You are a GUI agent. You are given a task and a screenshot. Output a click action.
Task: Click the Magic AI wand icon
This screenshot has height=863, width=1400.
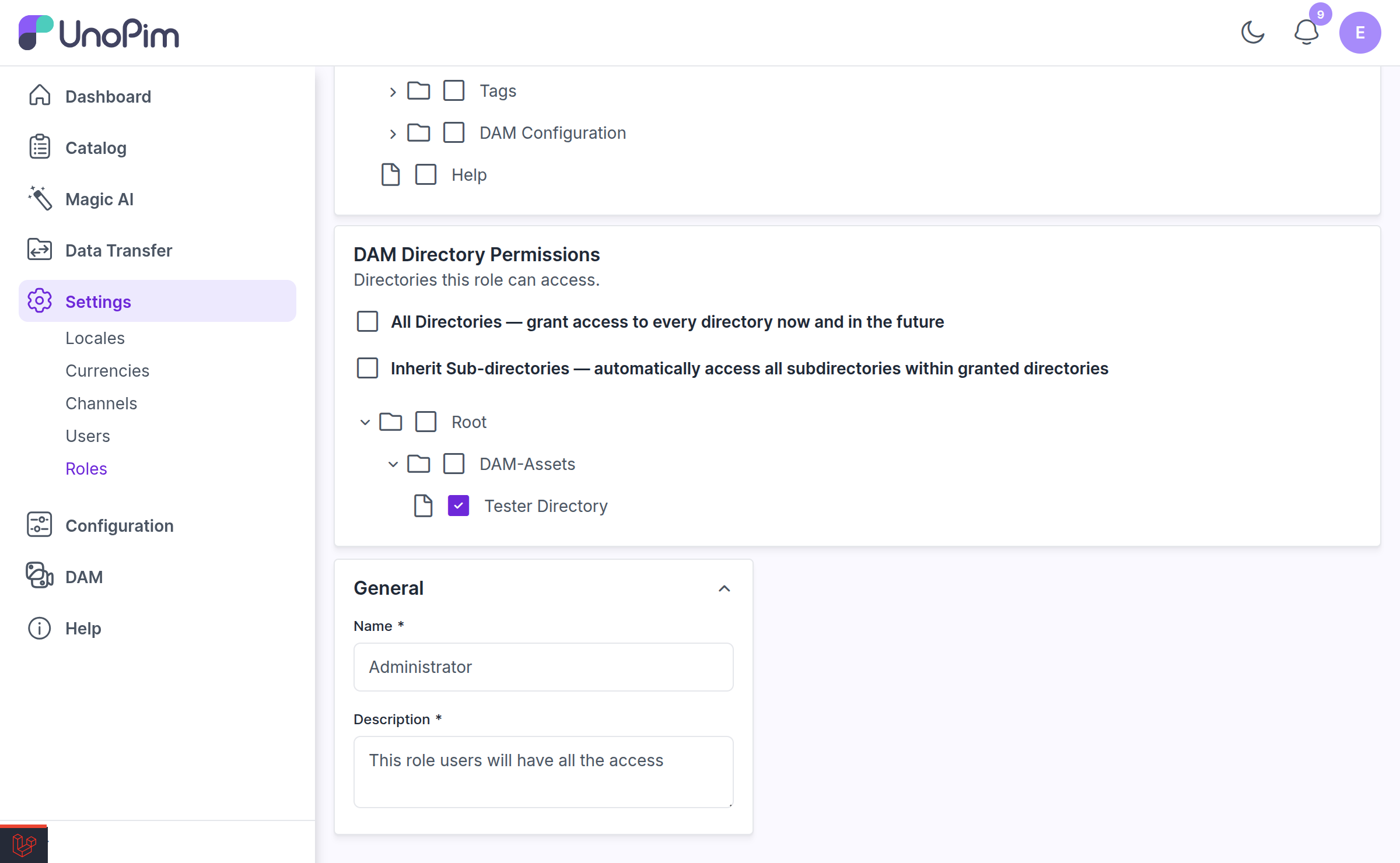(x=40, y=199)
